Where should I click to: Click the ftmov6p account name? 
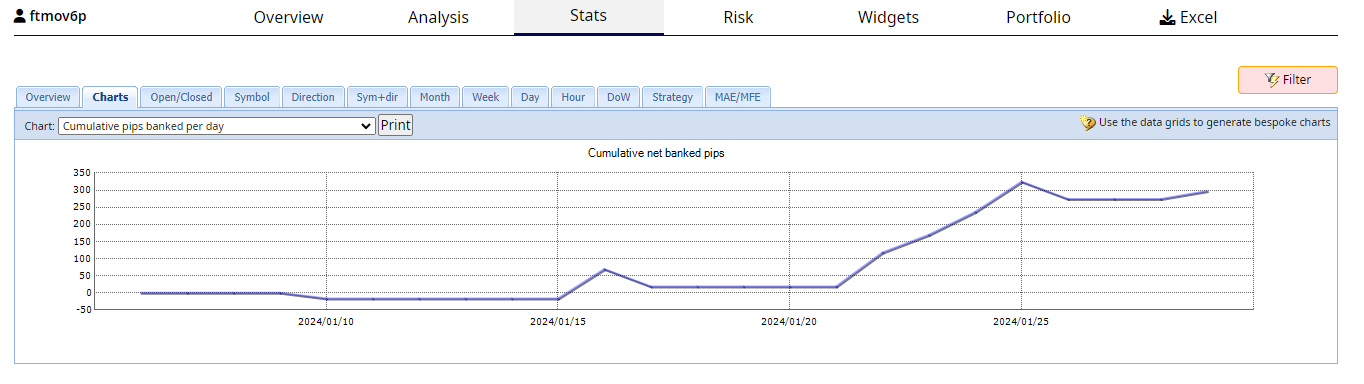click(58, 16)
